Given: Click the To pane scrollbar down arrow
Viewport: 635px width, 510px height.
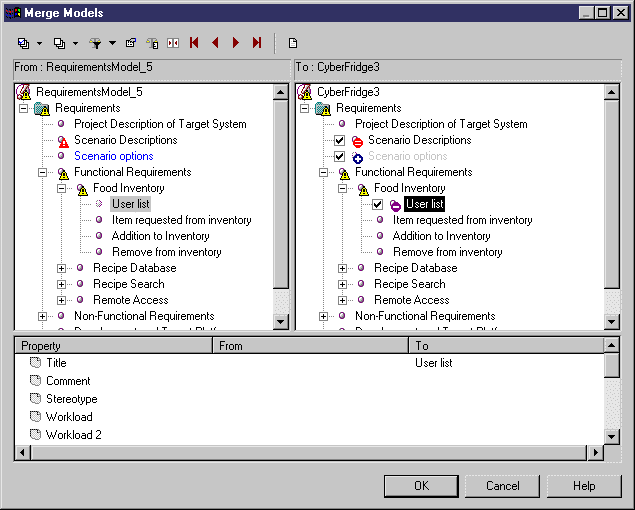Looking at the screenshot, I should coord(612,322).
